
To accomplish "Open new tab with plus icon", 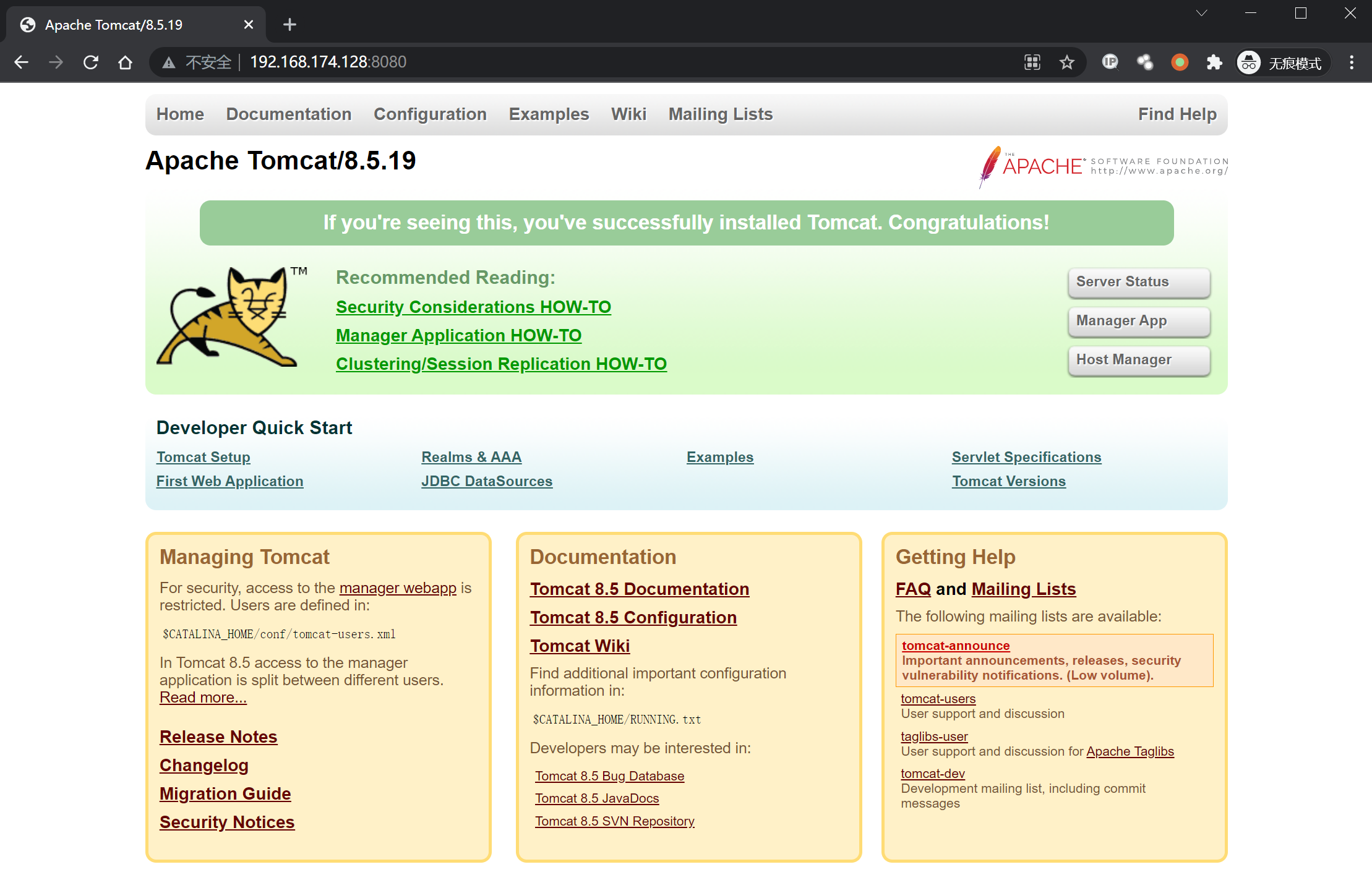I will click(289, 25).
